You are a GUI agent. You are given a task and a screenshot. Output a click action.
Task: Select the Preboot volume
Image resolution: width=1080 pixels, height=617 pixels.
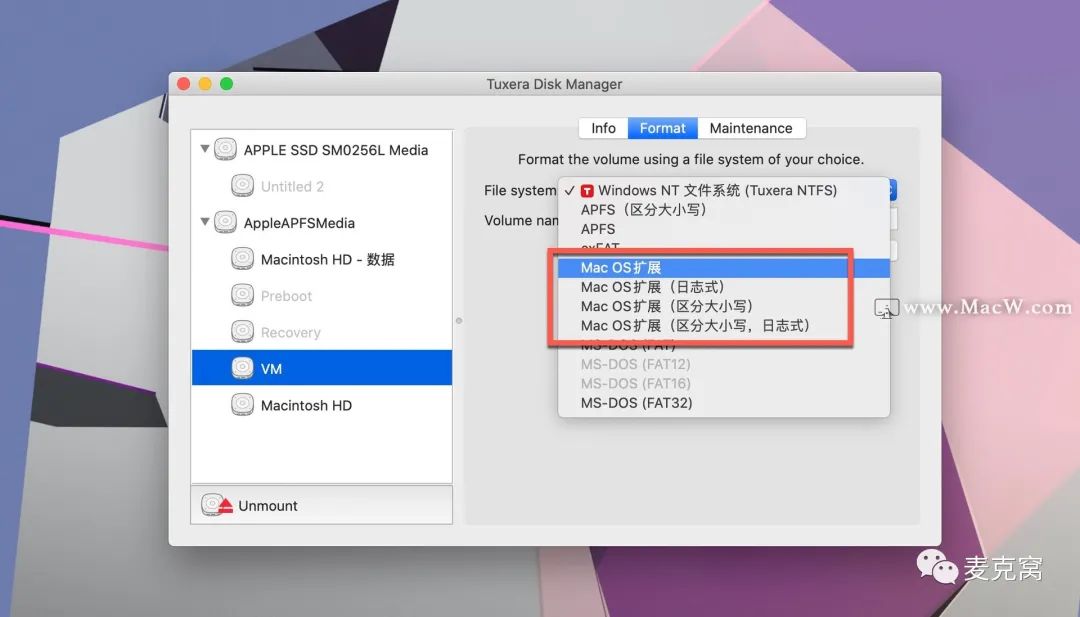(322, 295)
